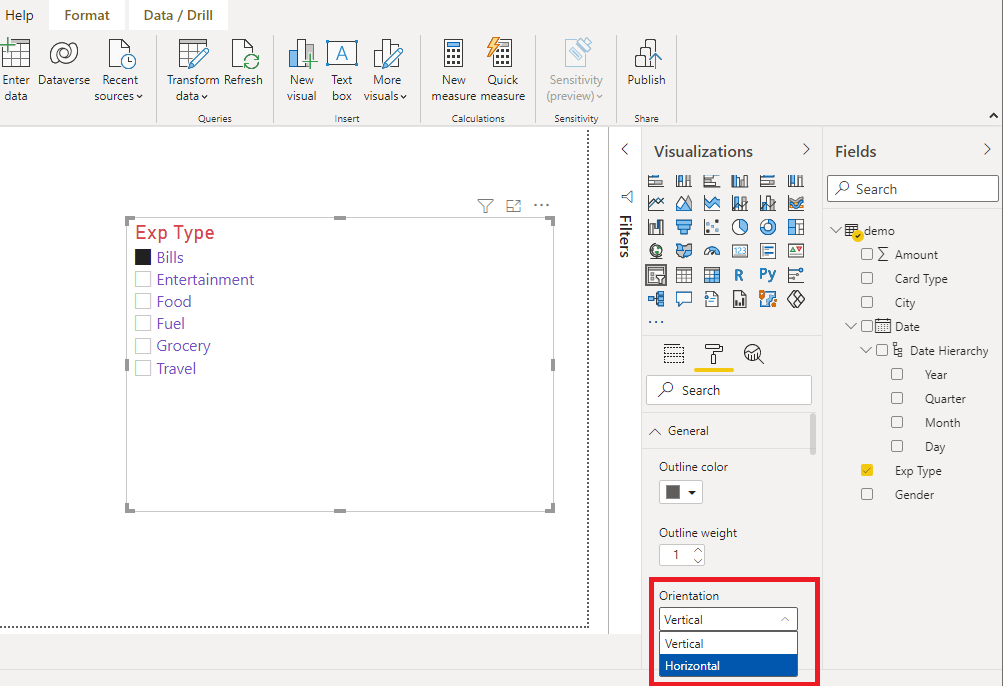Select the Python script visual
The width and height of the screenshot is (1003, 686).
[x=767, y=274]
